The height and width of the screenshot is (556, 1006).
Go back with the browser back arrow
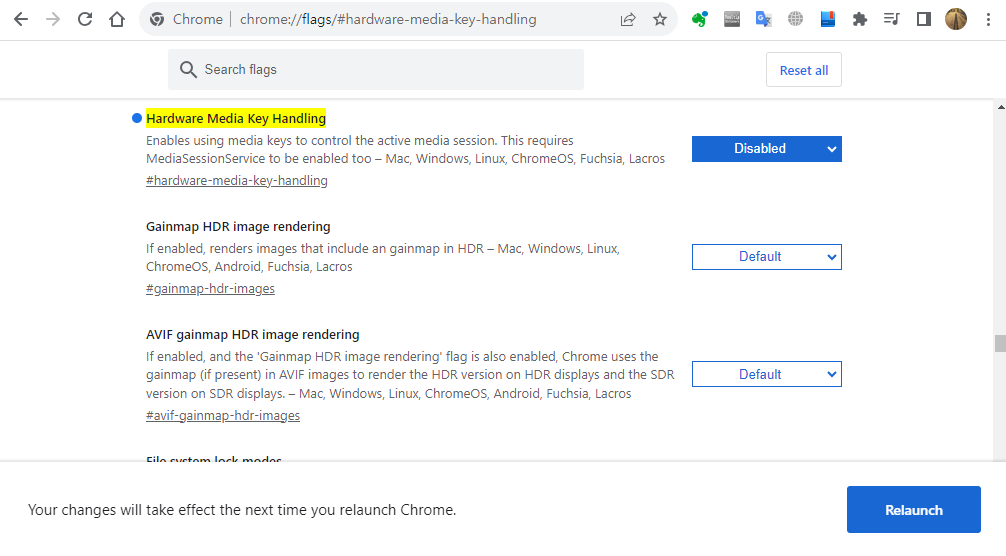pyautogui.click(x=21, y=19)
